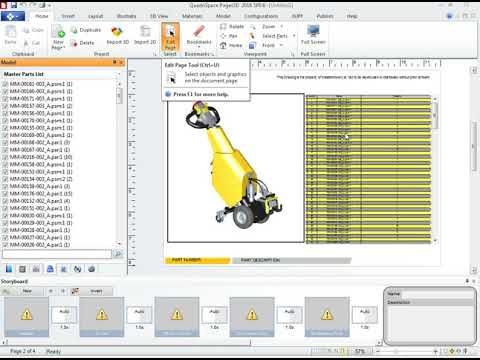The image size is (480, 360).
Task: Click the PART NUMBER orange label on page
Action: (197, 260)
